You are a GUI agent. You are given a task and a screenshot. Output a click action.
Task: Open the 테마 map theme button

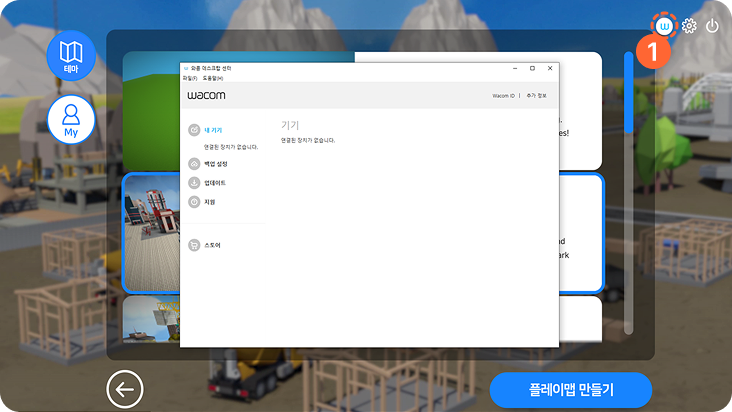coord(71,56)
